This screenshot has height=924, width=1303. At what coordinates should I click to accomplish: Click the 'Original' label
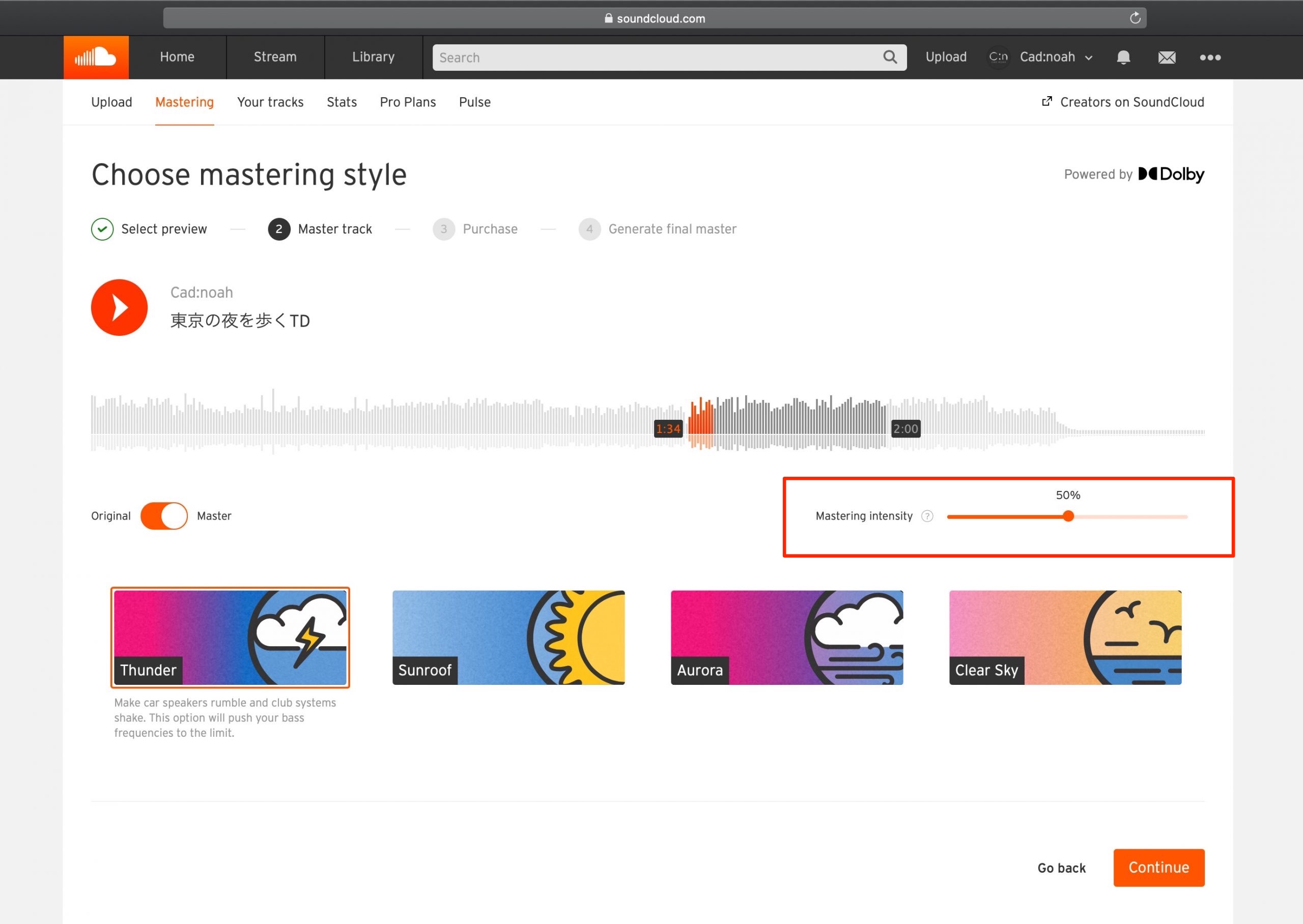coord(111,515)
